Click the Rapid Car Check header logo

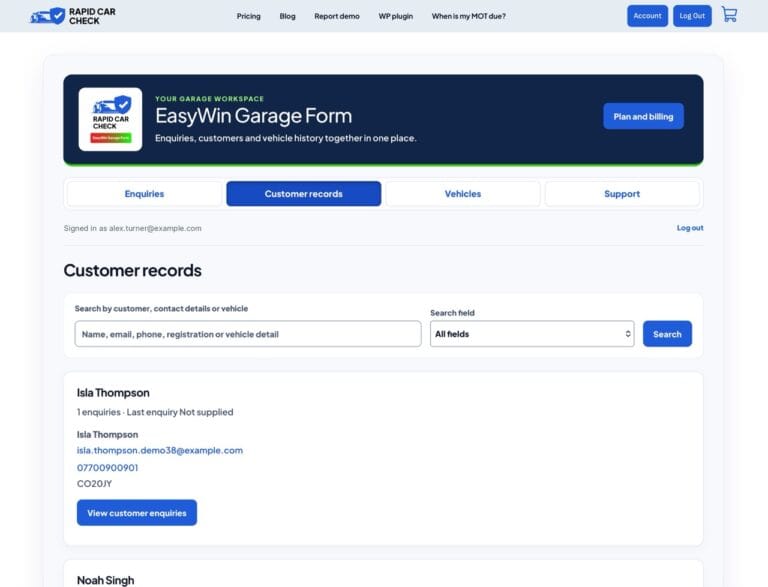pos(73,16)
